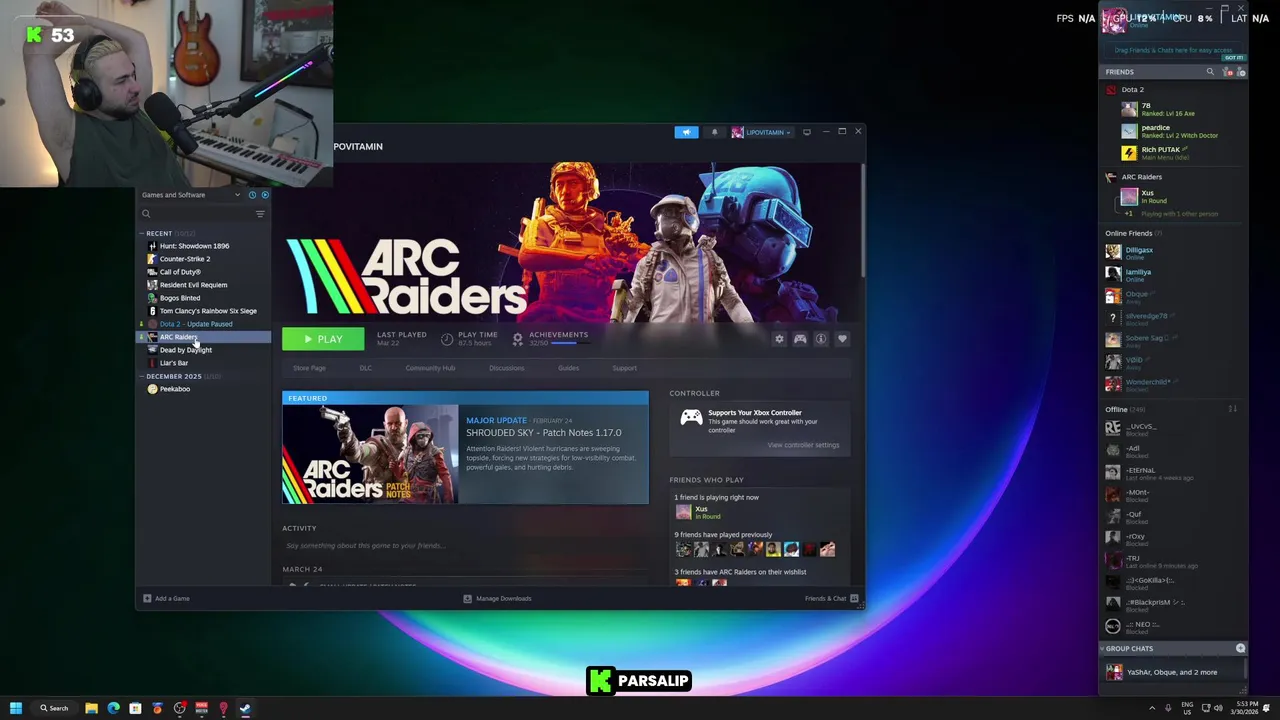The height and width of the screenshot is (720, 1280).
Task: Open the Store Page tab
Action: [309, 368]
